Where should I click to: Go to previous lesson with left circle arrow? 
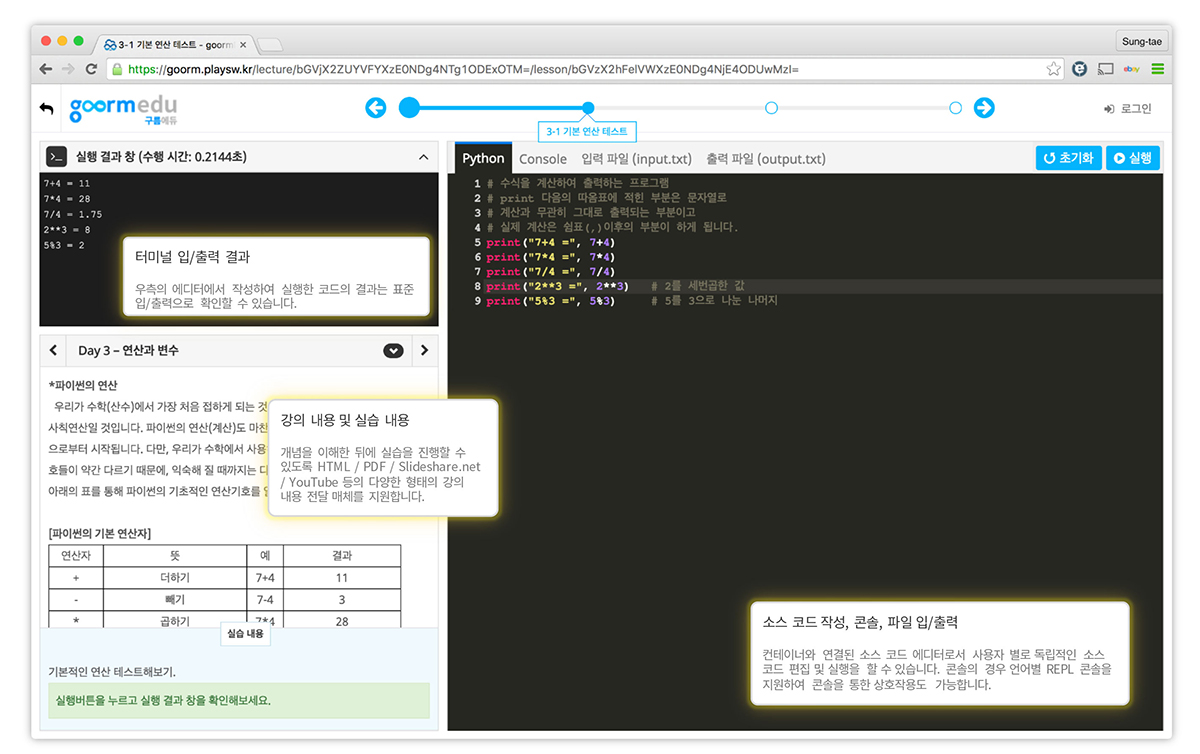click(x=376, y=108)
